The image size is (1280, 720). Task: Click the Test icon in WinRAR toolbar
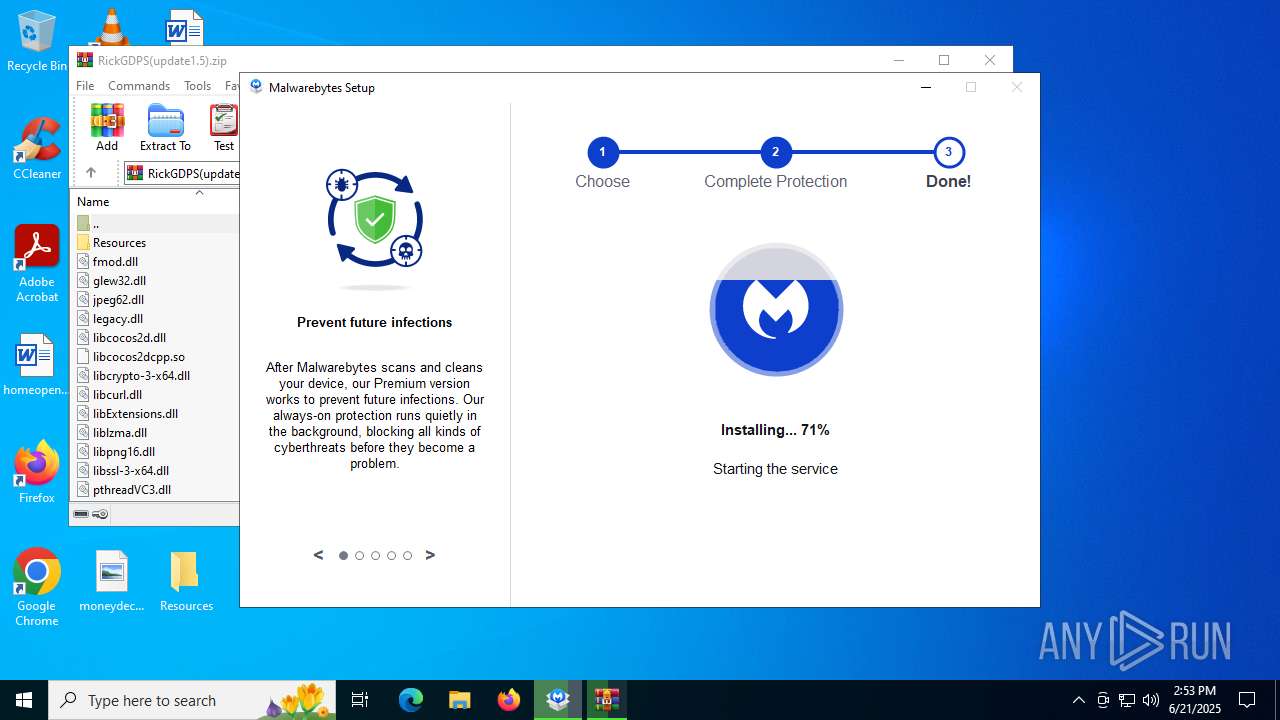pos(224,127)
